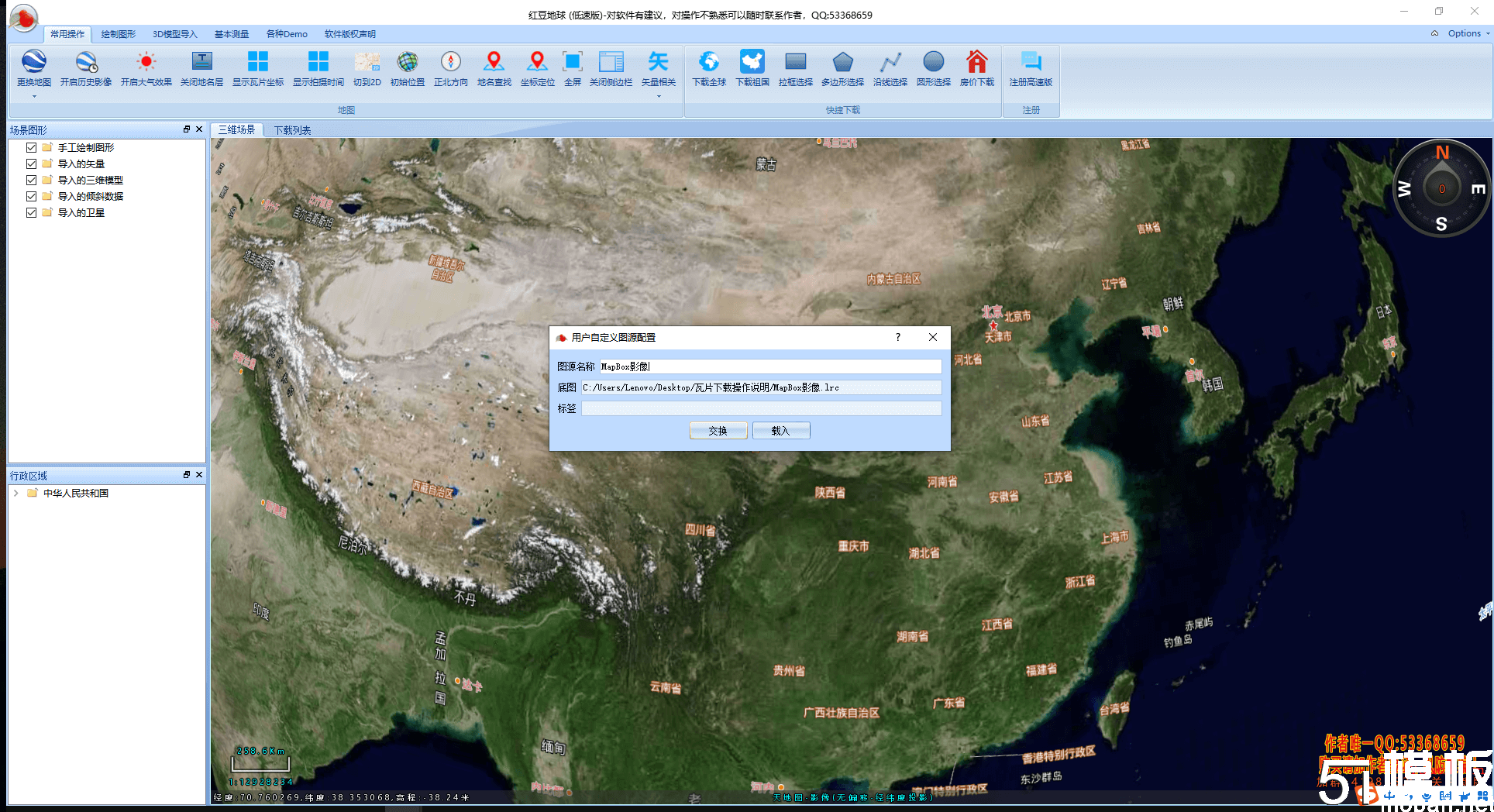1494x812 pixels.
Task: Open the 各种Demo ribbon tab
Action: (287, 34)
